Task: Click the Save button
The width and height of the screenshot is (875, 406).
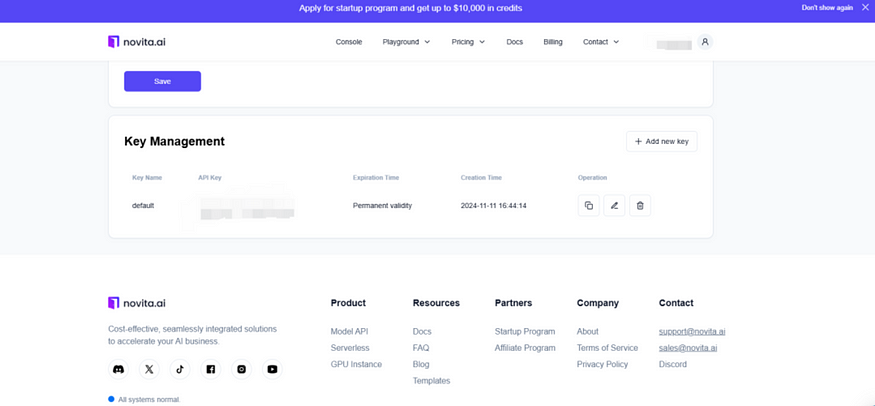Action: click(x=162, y=81)
